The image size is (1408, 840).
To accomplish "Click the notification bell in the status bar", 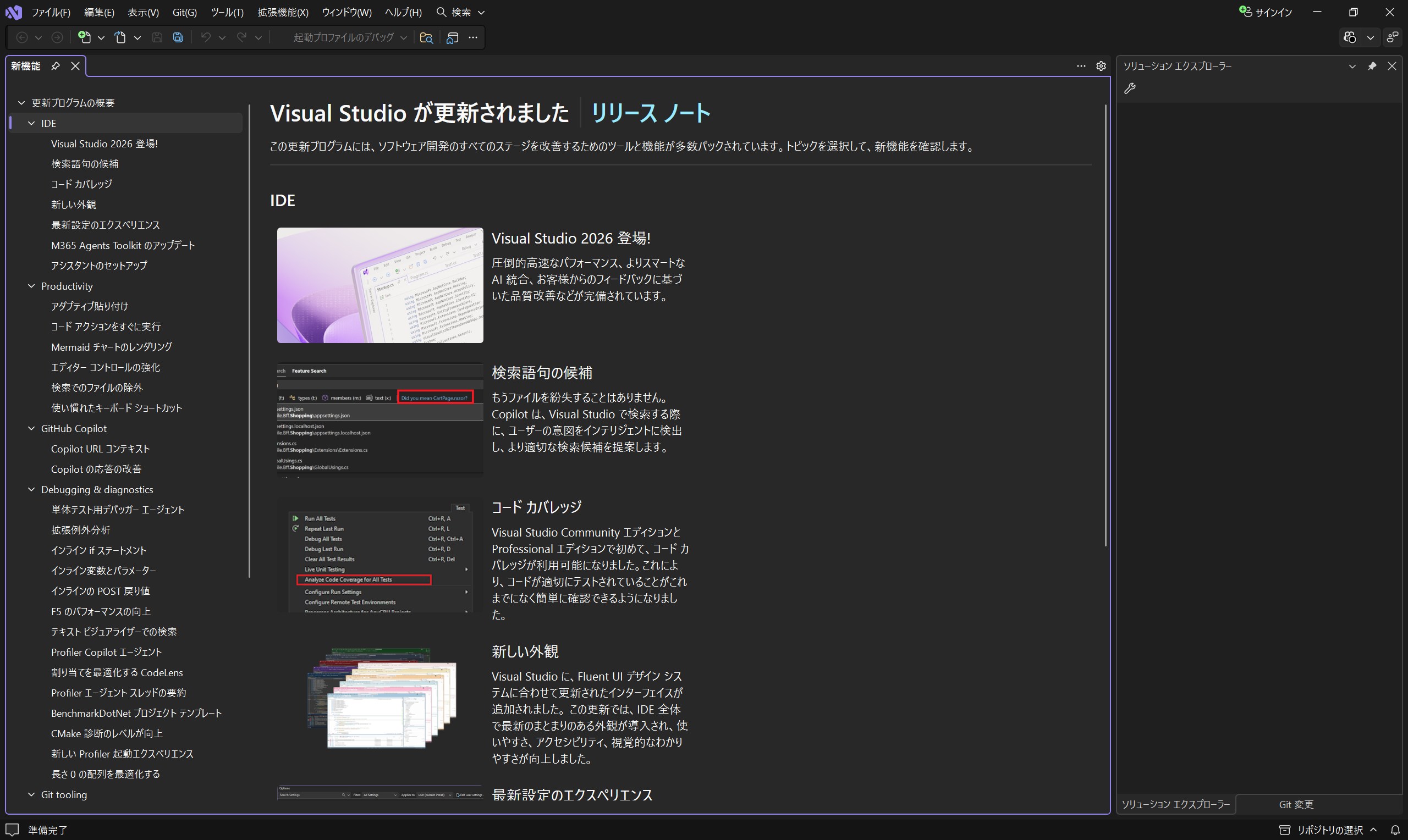I will click(1395, 830).
